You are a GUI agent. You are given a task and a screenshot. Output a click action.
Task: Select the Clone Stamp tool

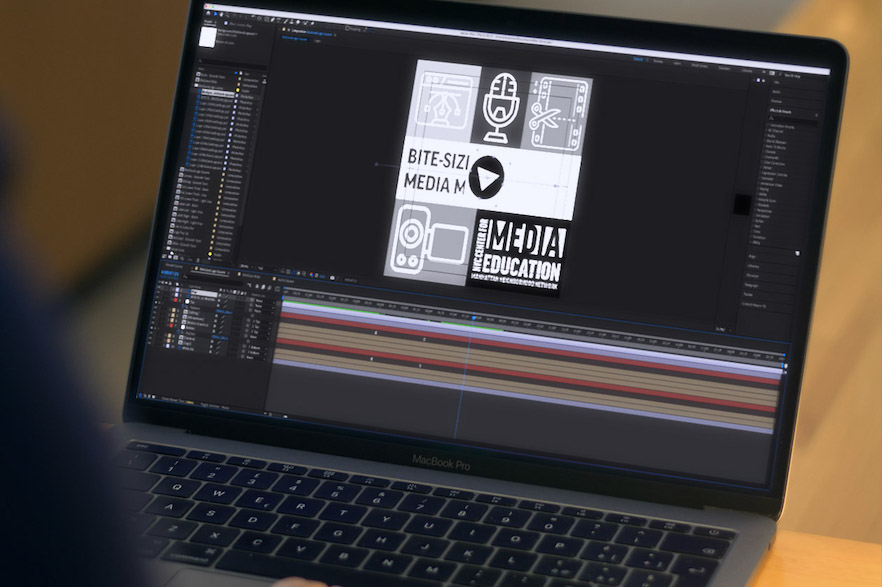tap(292, 22)
